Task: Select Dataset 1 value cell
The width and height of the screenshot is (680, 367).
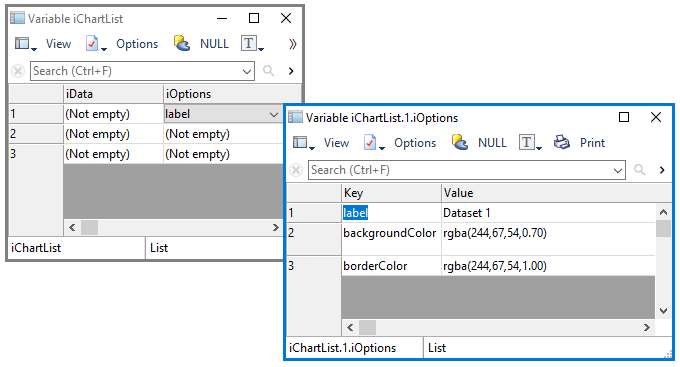Action: (548, 213)
